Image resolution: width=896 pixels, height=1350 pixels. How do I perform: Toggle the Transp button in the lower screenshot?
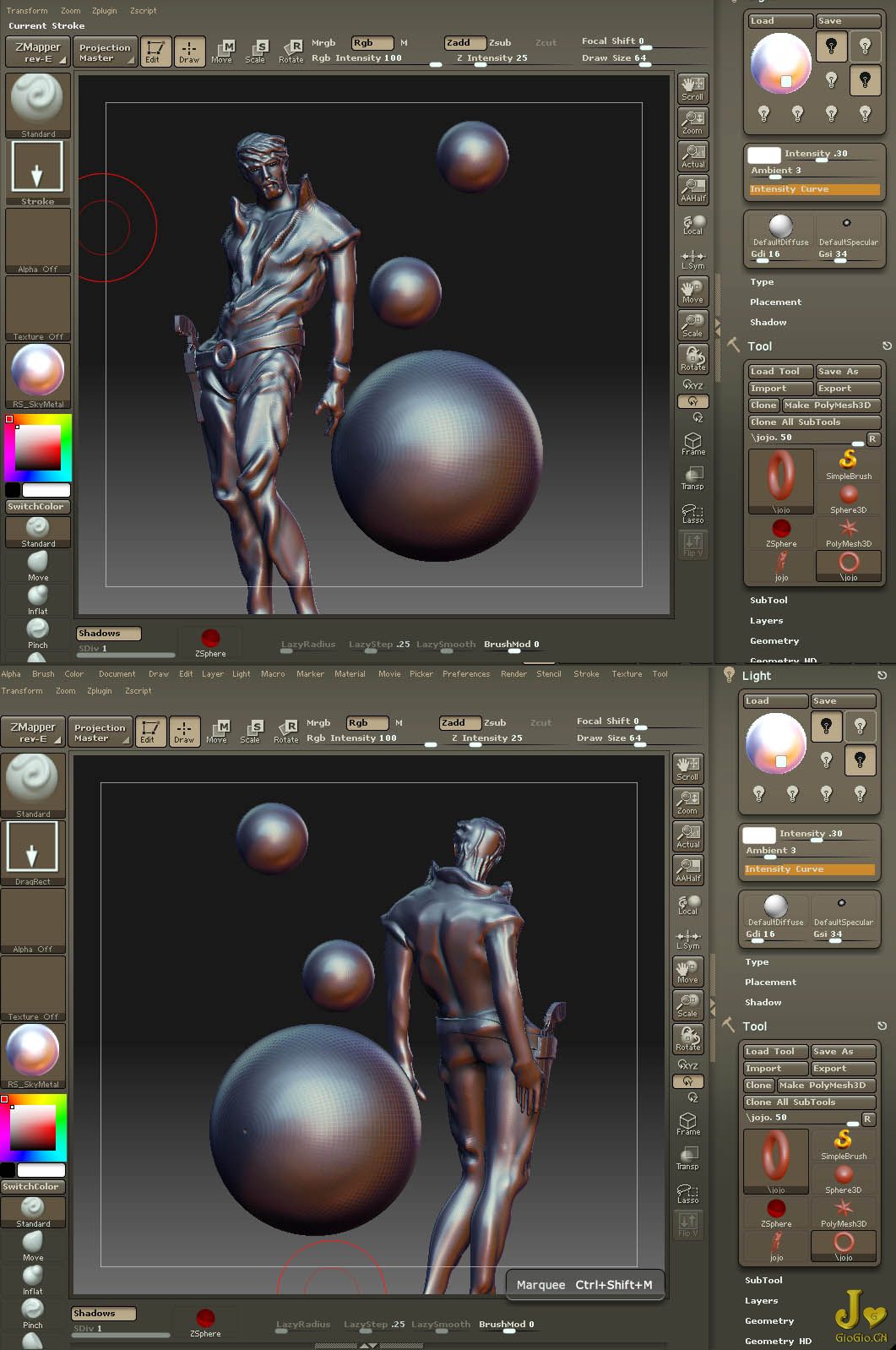(687, 1157)
